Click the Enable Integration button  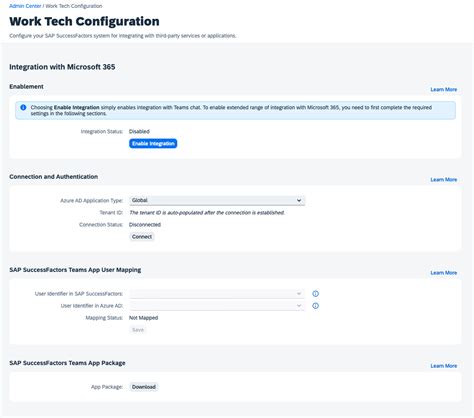pos(153,144)
